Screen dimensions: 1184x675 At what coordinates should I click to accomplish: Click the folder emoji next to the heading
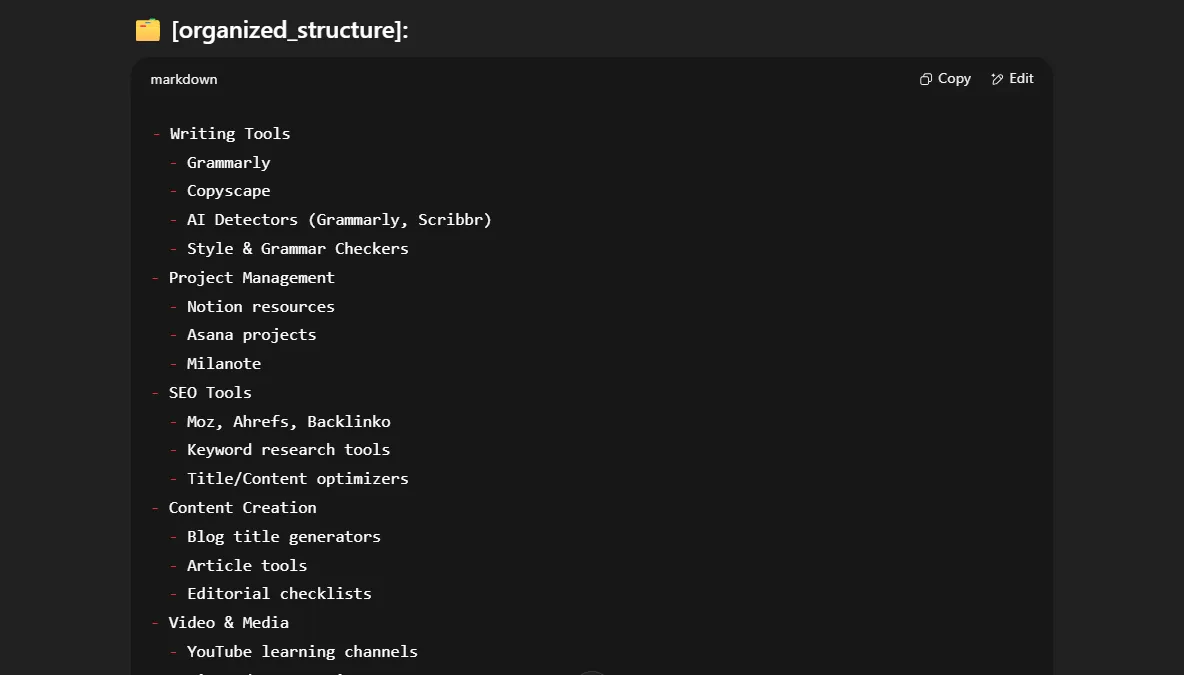click(147, 29)
